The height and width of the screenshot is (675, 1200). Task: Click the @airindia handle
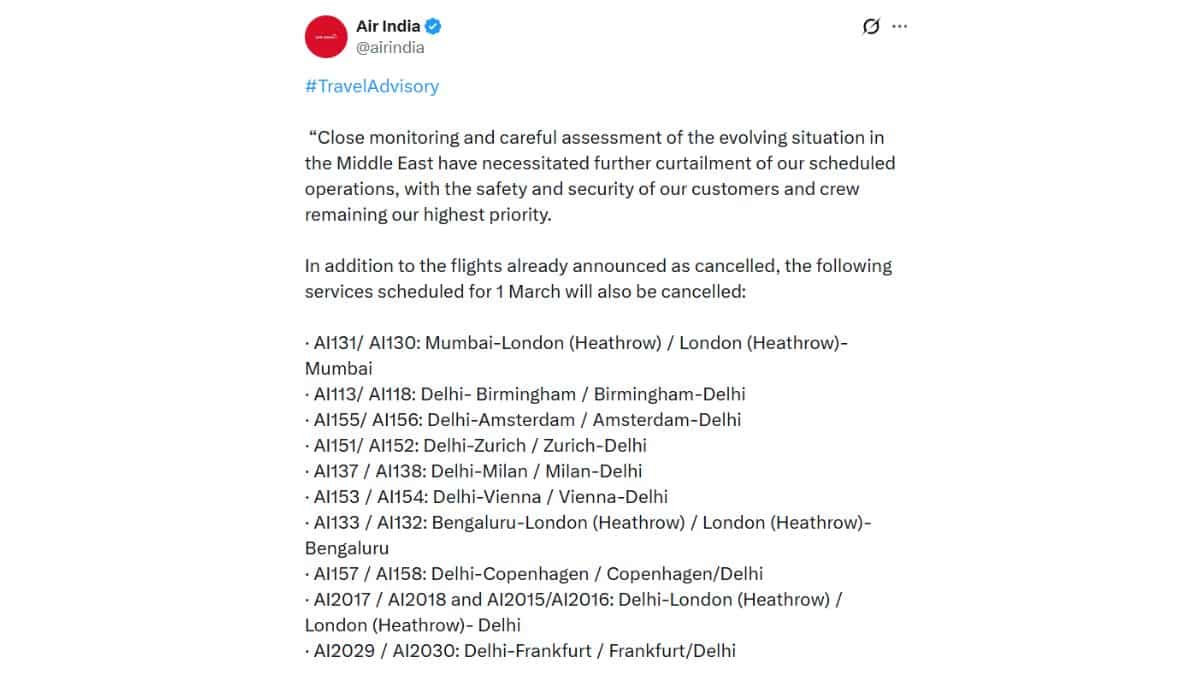coord(390,47)
